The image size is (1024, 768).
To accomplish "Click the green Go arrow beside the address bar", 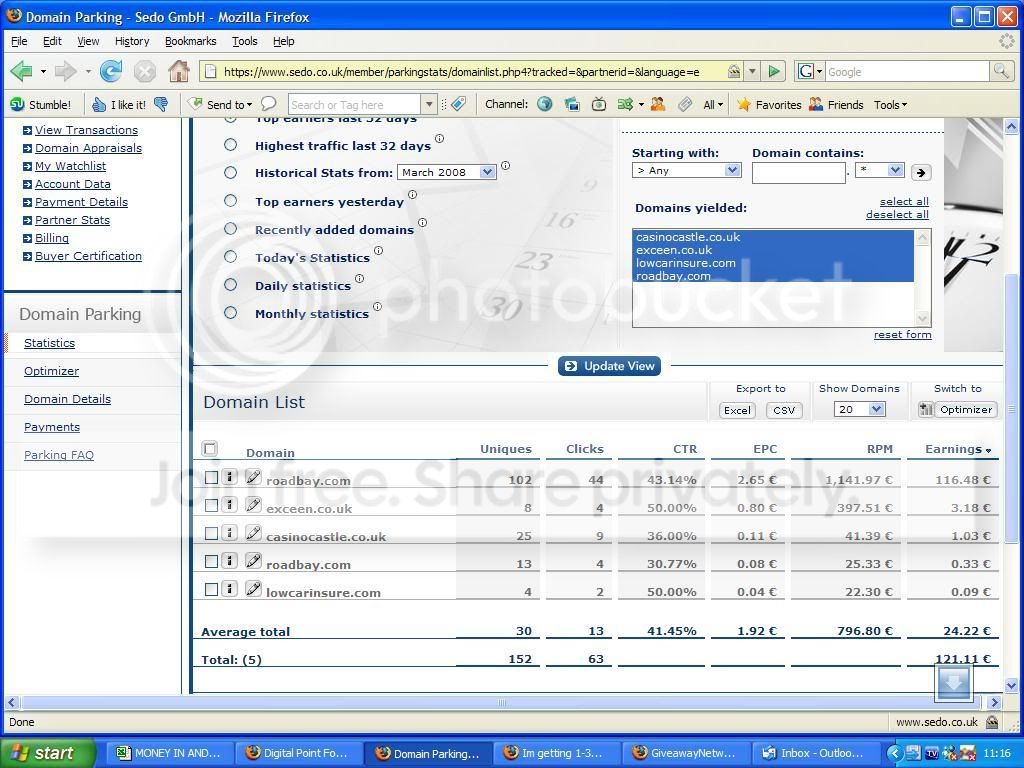I will (774, 71).
